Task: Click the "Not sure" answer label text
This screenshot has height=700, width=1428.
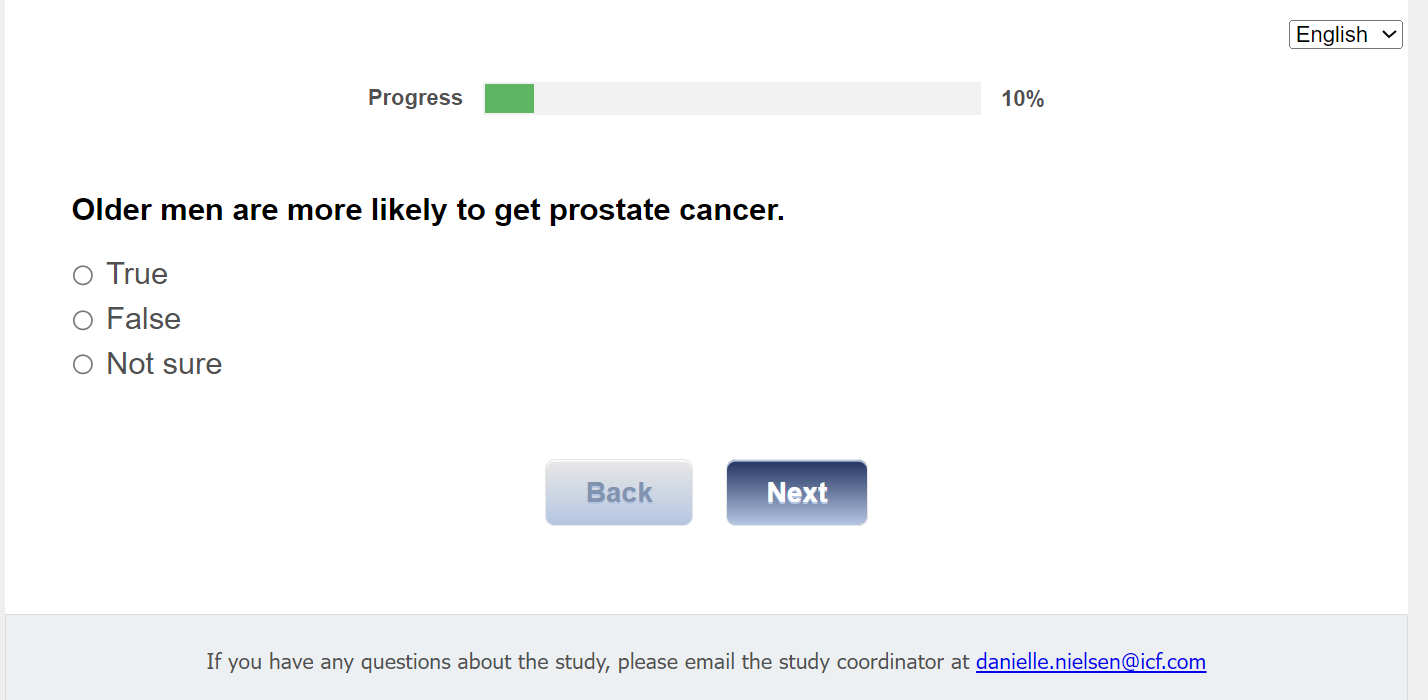Action: coord(164,364)
